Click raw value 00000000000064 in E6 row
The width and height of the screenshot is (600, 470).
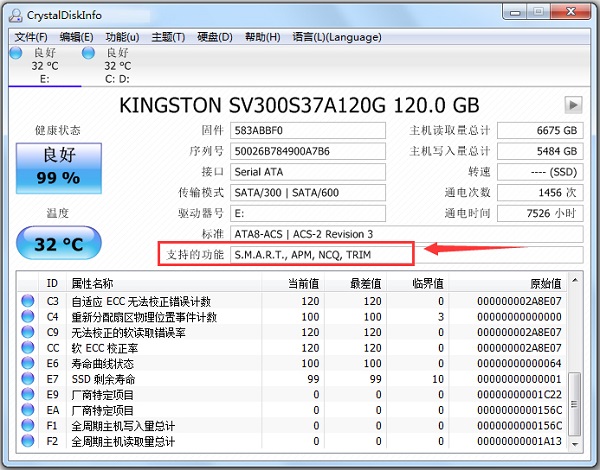(519, 363)
